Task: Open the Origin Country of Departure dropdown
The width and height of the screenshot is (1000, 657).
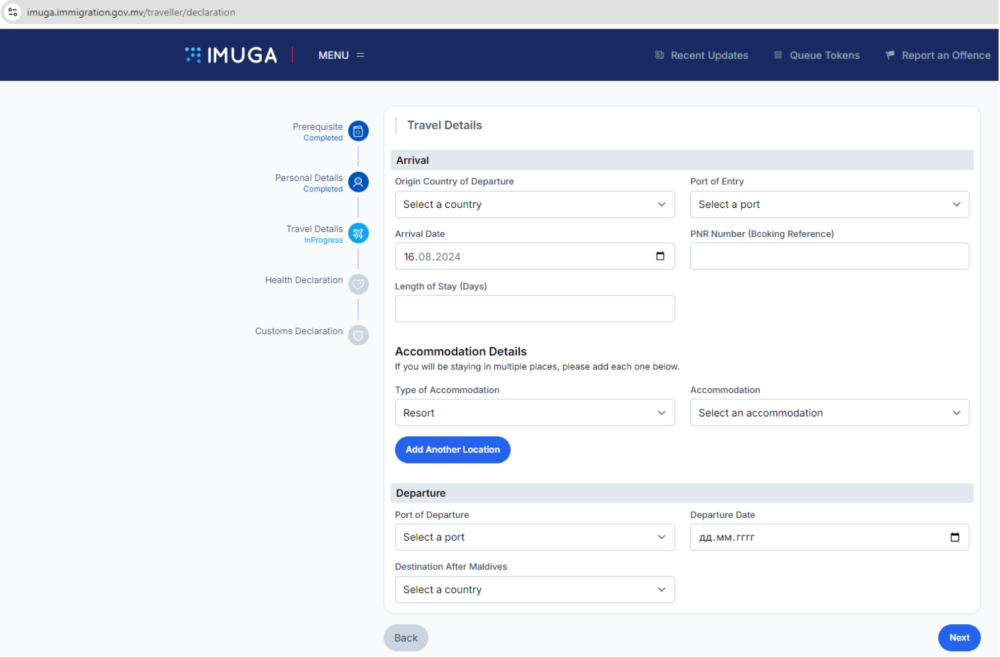Action: coord(534,204)
